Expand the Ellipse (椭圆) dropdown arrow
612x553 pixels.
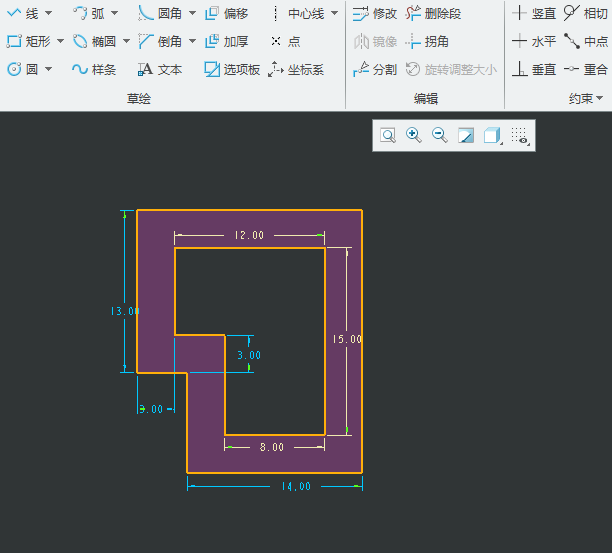[126, 42]
